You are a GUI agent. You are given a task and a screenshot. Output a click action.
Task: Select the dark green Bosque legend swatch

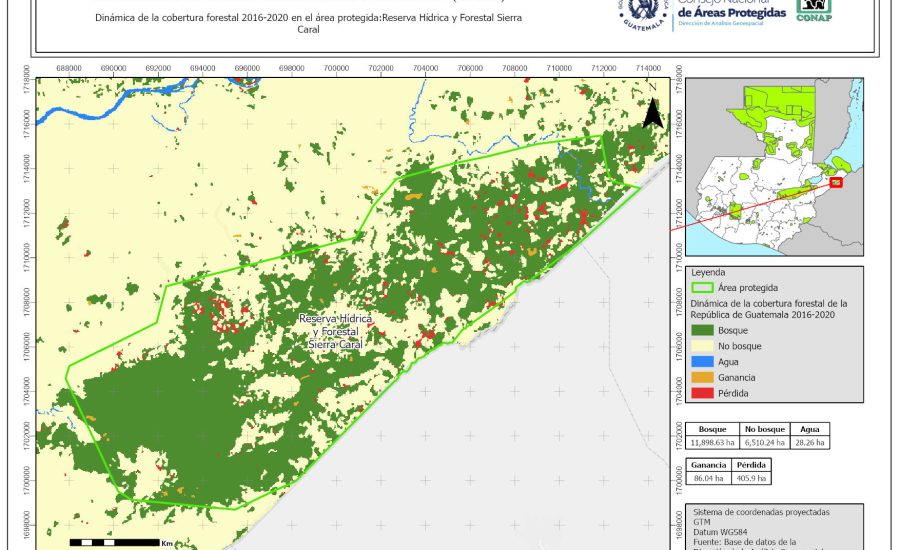pyautogui.click(x=703, y=330)
